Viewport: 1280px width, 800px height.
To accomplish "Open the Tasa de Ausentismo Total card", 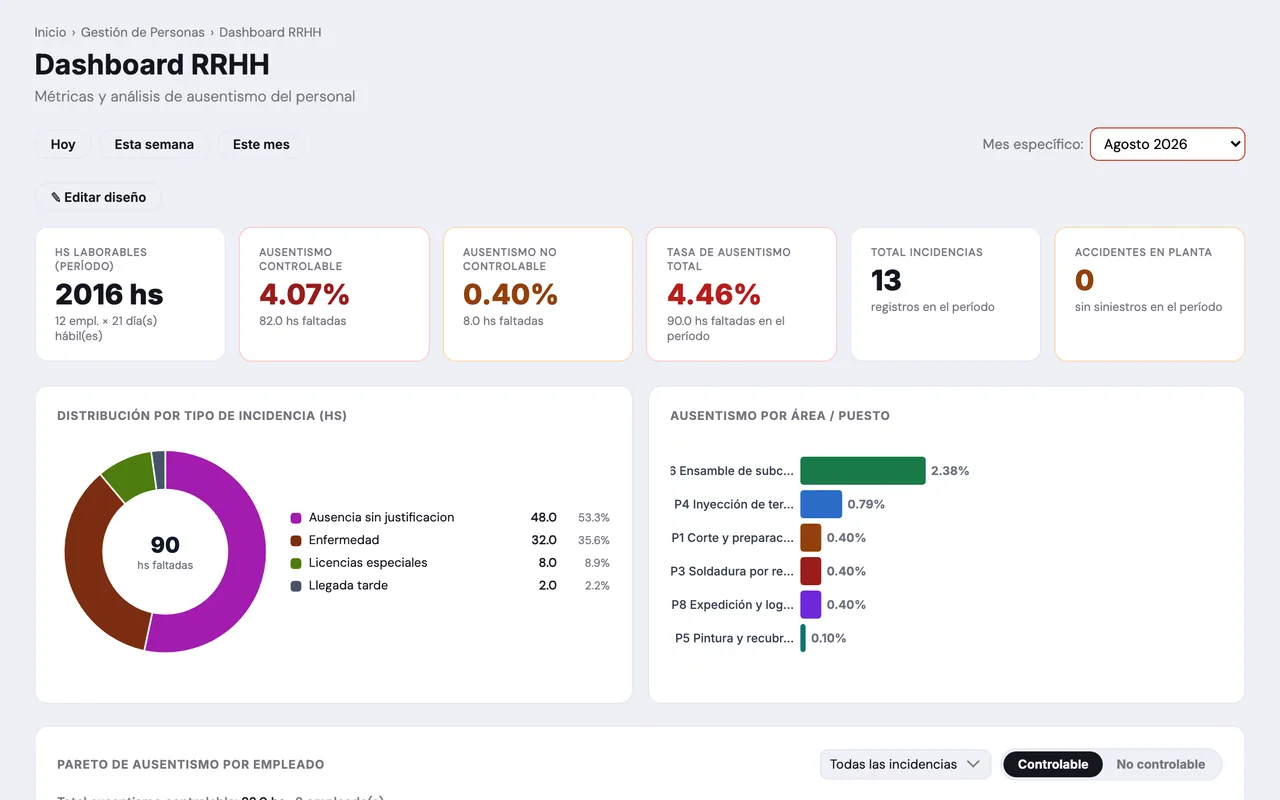I will pos(741,294).
